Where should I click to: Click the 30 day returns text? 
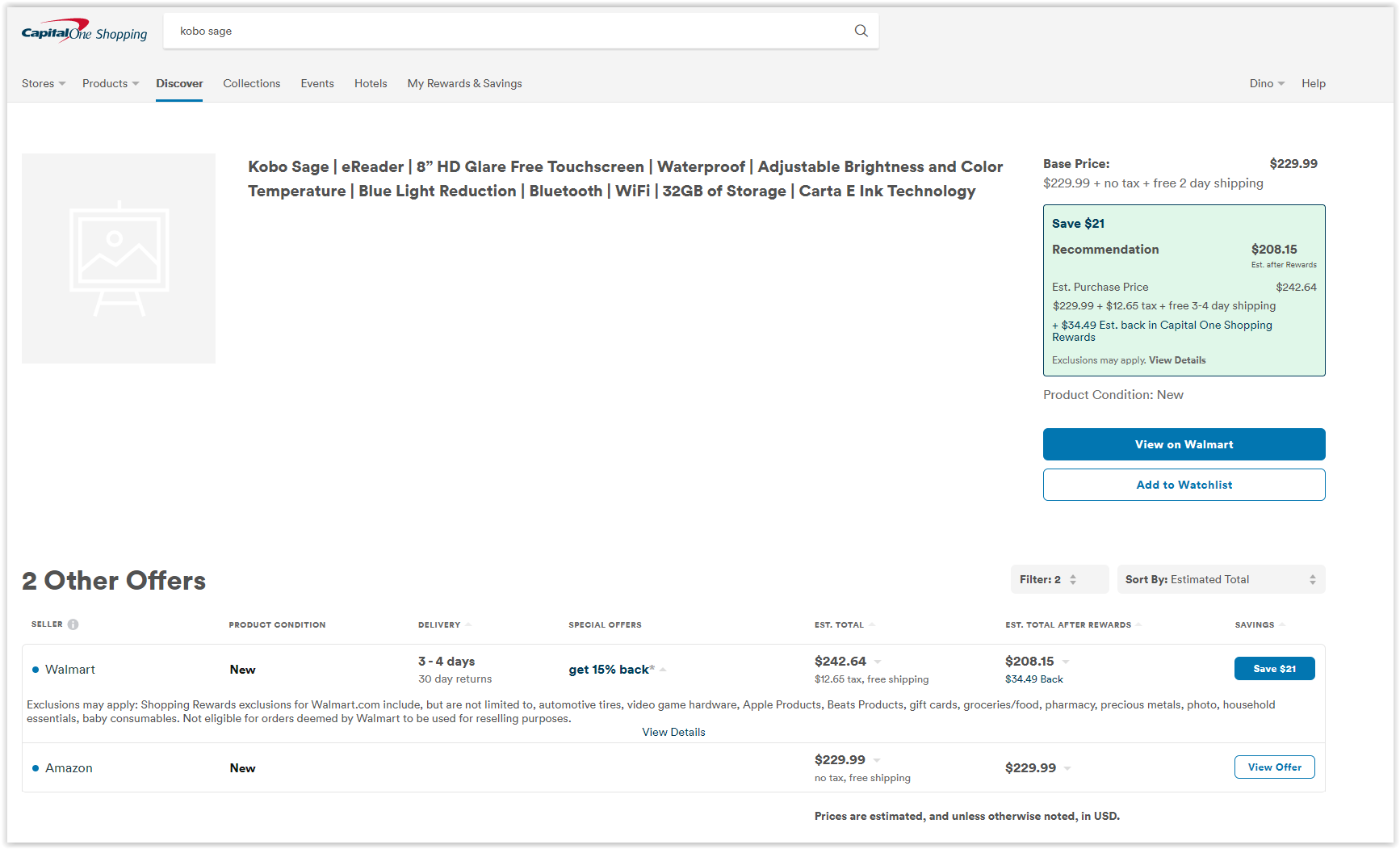pos(455,679)
